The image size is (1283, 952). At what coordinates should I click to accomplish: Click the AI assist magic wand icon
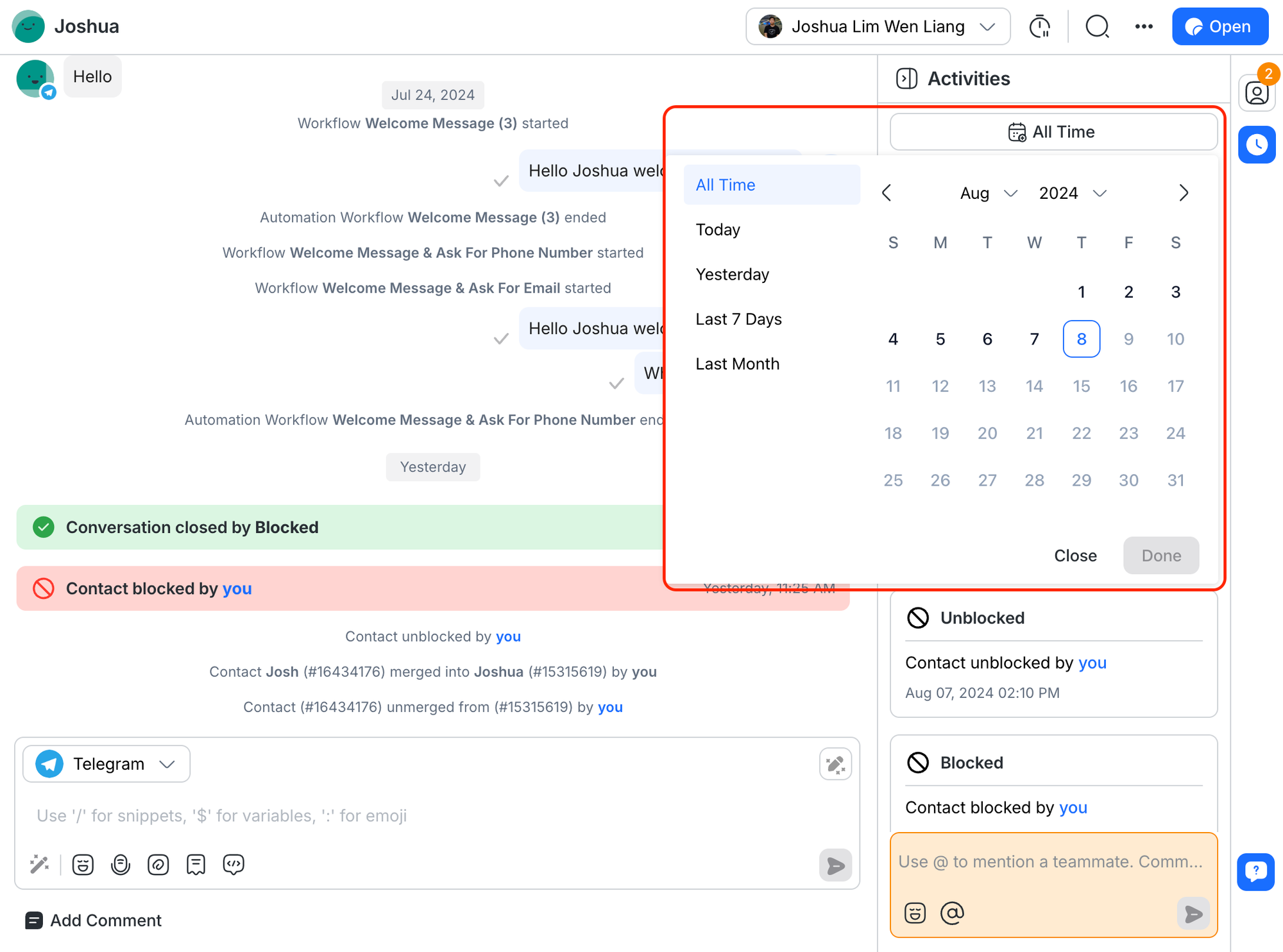pyautogui.click(x=39, y=864)
